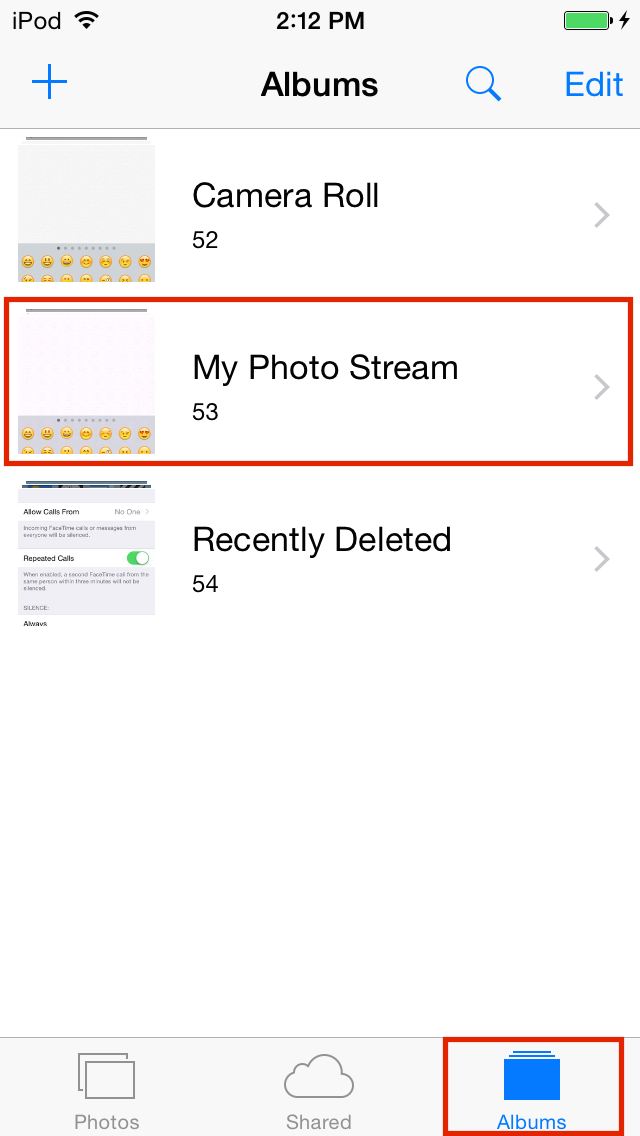The width and height of the screenshot is (640, 1136).
Task: Tap the Shared tab cloud icon
Action: pos(319,1077)
